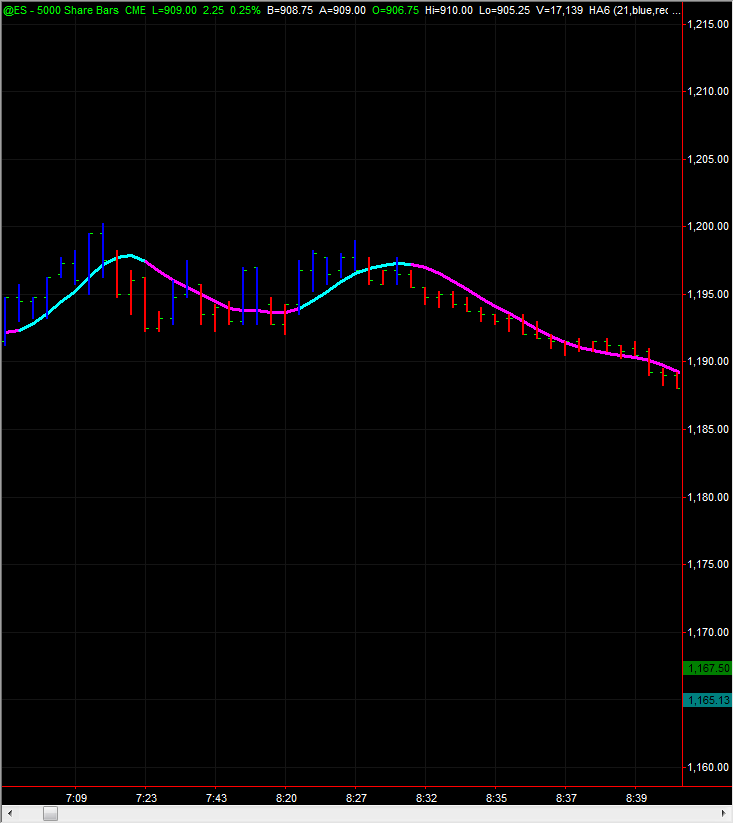Click the 7:23 time axis label
This screenshot has width=733, height=824.
pyautogui.click(x=146, y=798)
